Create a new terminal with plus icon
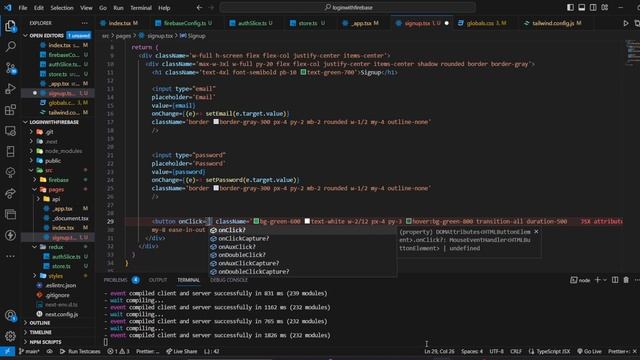Screen dimensions: 640x360 point(598,280)
